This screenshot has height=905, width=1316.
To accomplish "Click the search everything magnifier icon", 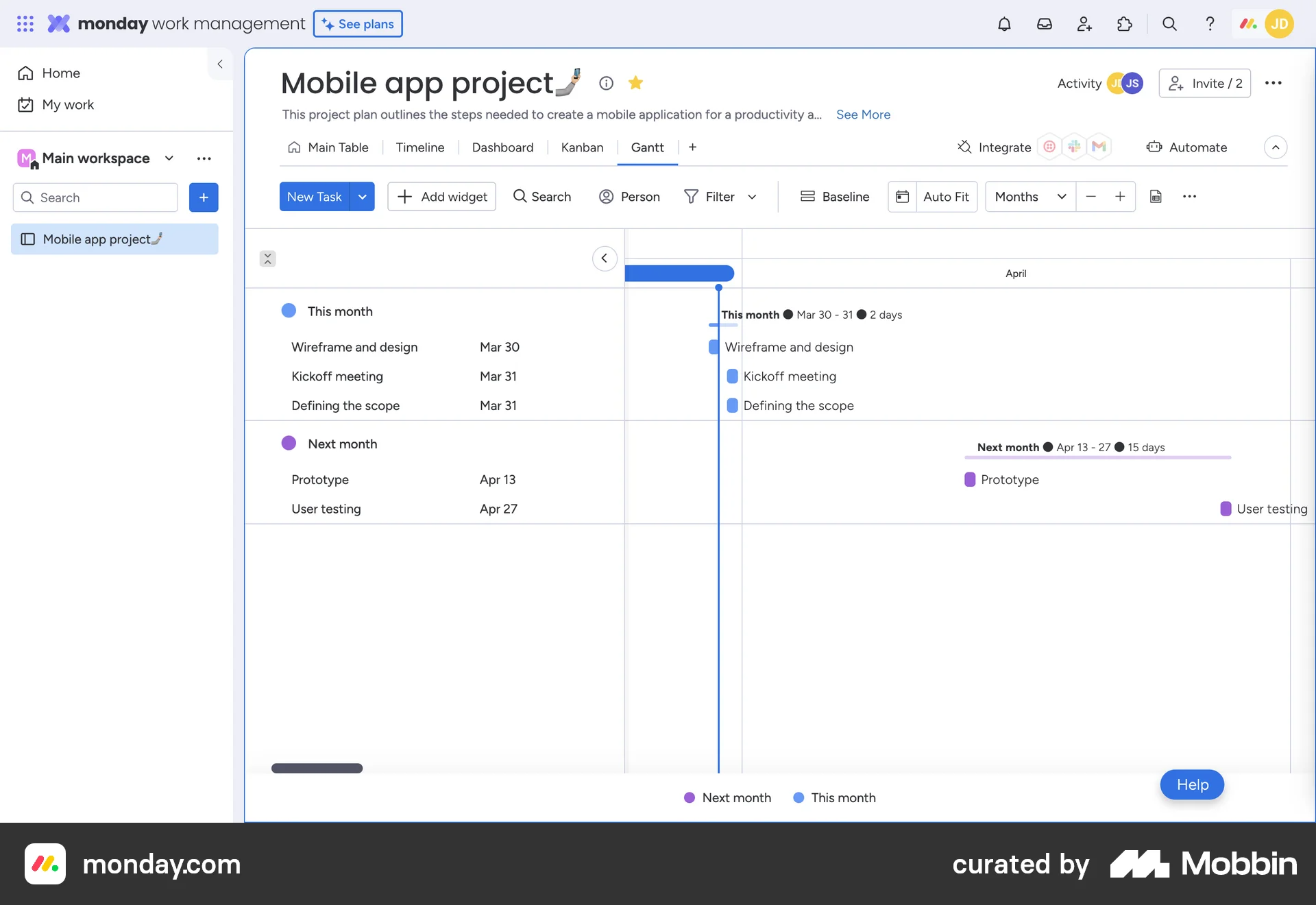I will 1169,24.
